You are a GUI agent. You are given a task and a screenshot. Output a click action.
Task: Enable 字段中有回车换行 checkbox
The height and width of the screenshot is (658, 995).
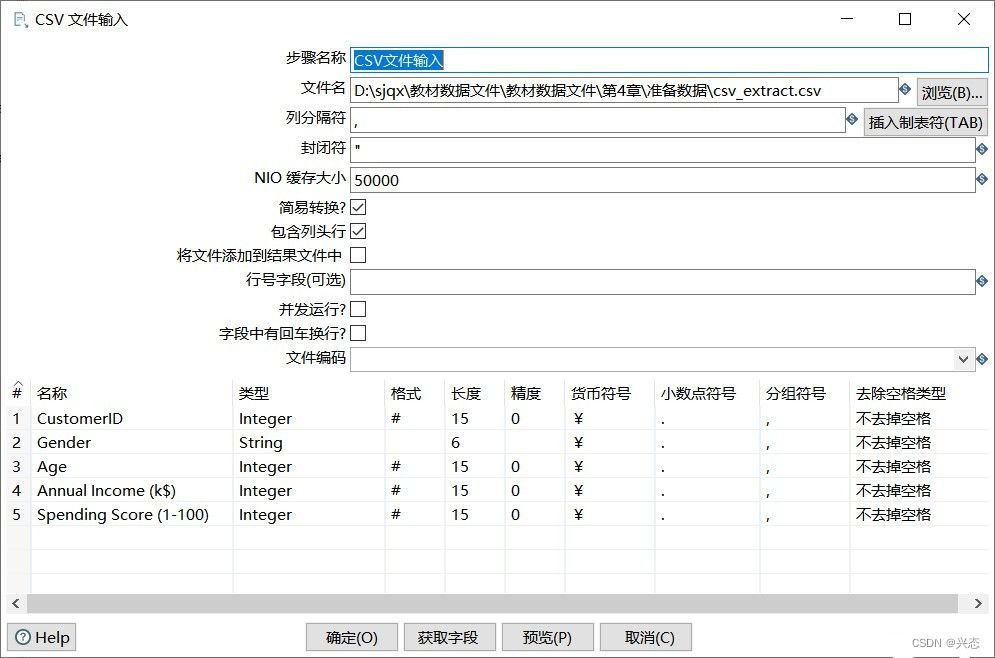(359, 333)
